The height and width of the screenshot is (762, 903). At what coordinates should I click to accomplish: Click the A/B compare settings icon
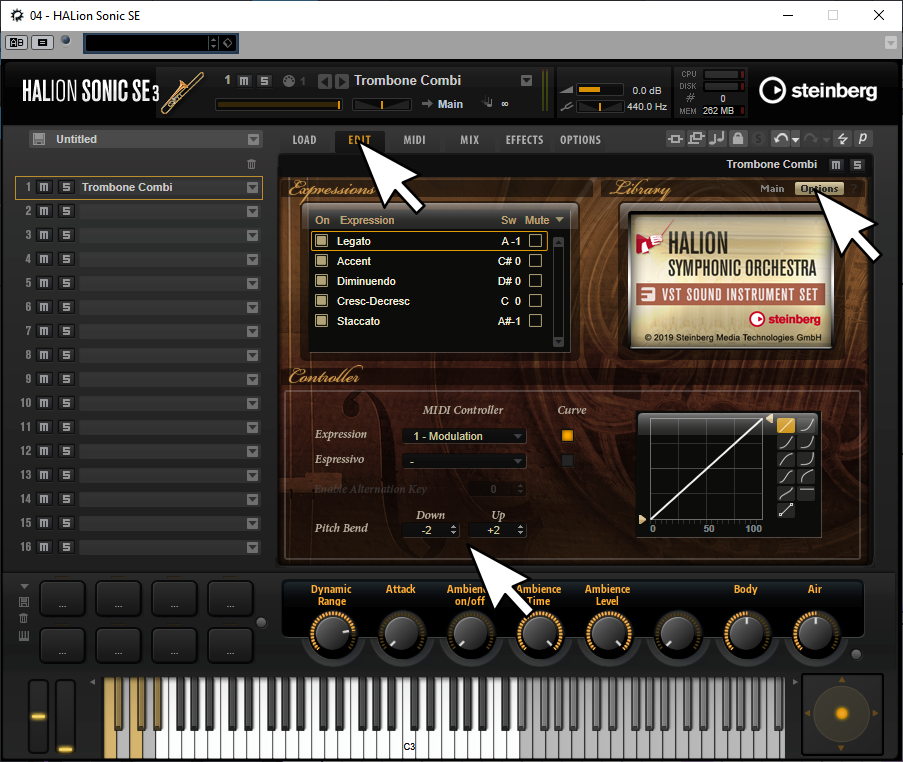(17, 42)
